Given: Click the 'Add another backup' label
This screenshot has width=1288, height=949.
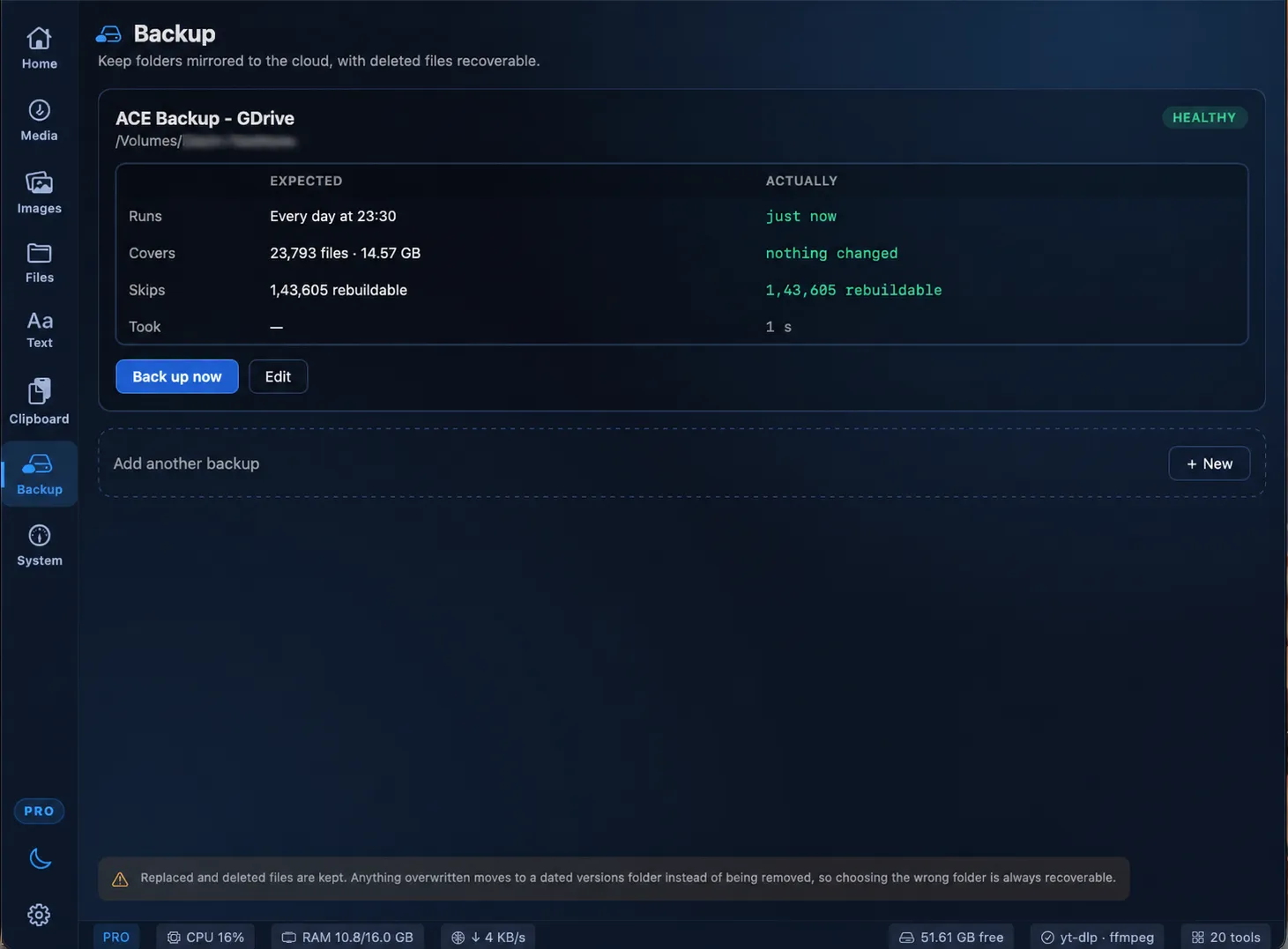Looking at the screenshot, I should pos(186,463).
